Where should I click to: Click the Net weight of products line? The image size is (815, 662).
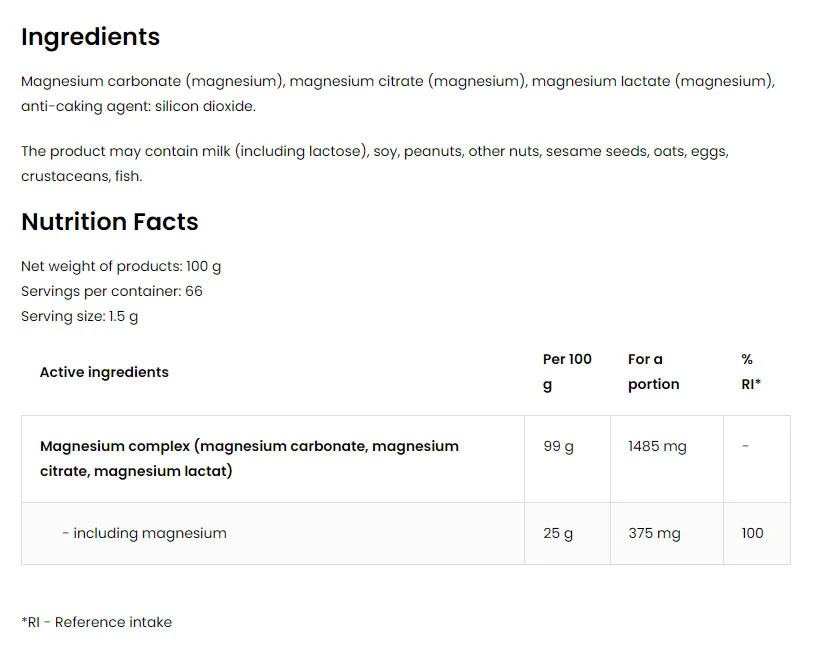click(121, 267)
